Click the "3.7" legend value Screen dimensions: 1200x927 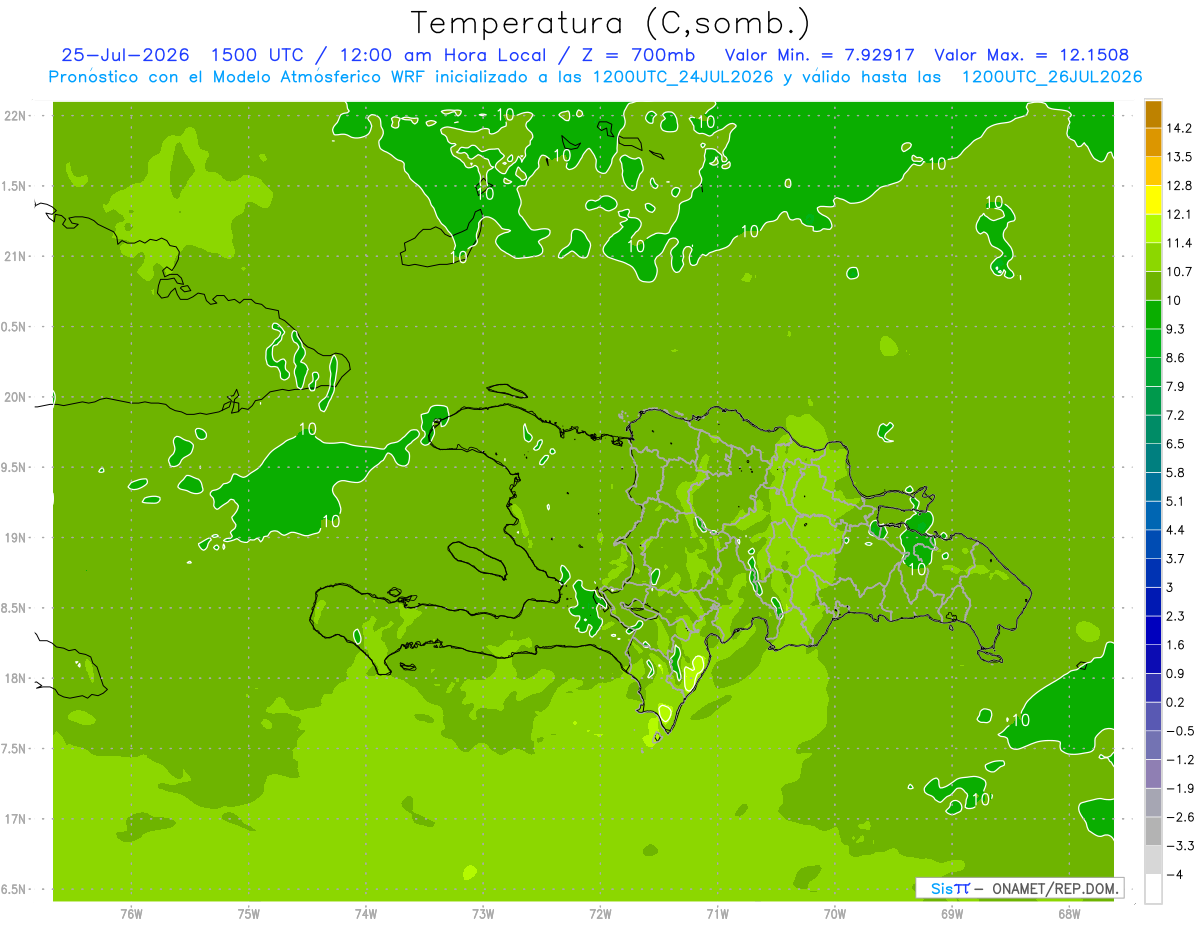[1175, 559]
